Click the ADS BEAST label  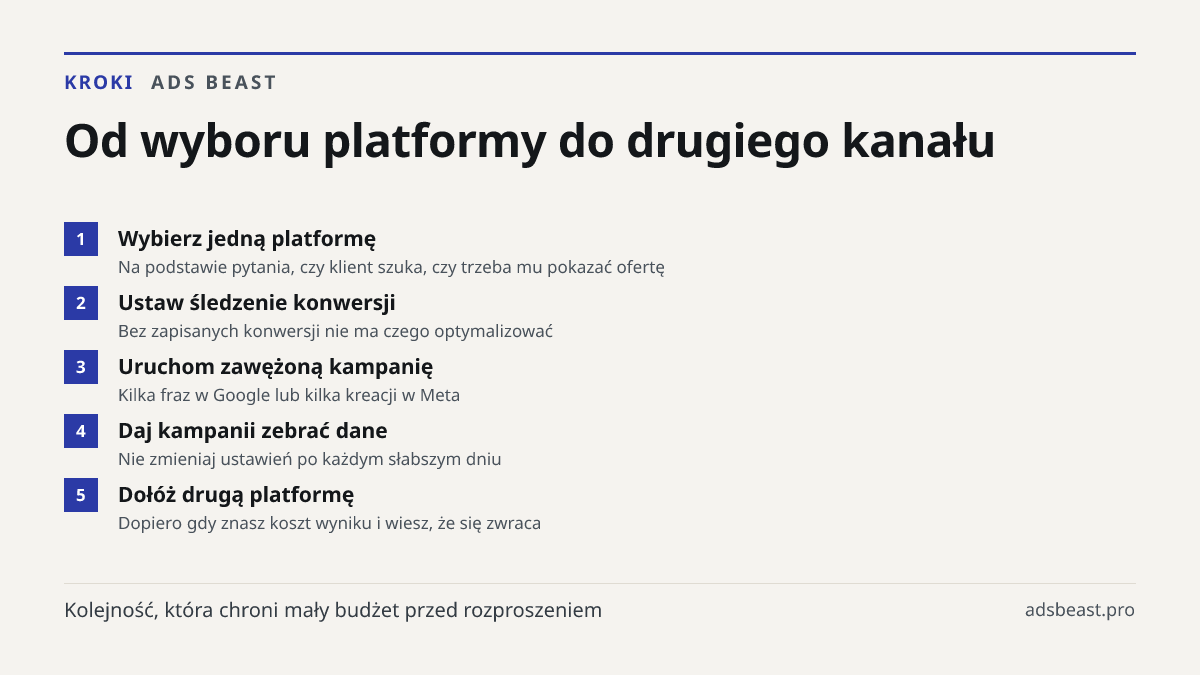click(214, 83)
